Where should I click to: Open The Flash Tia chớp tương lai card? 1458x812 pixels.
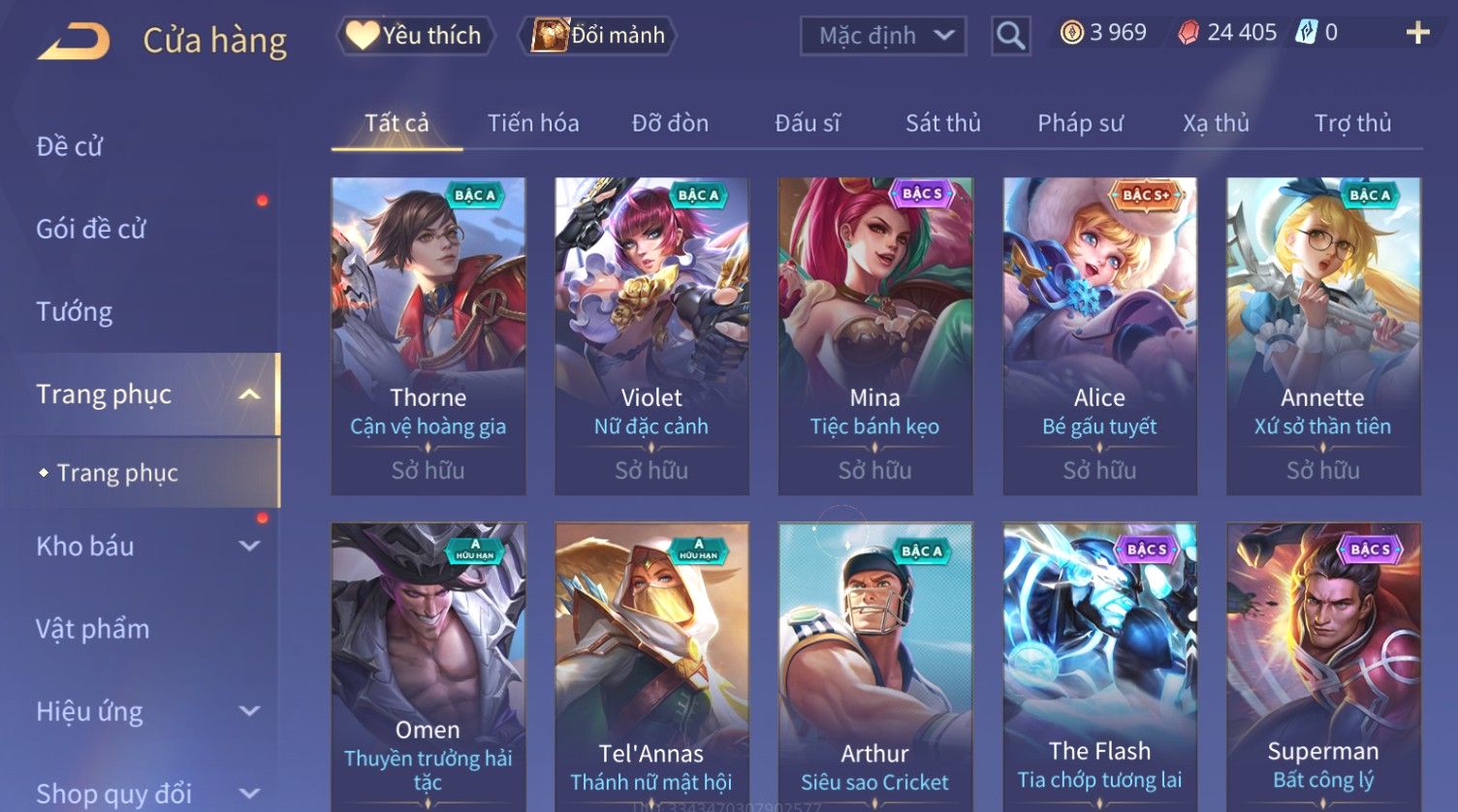coord(1099,667)
